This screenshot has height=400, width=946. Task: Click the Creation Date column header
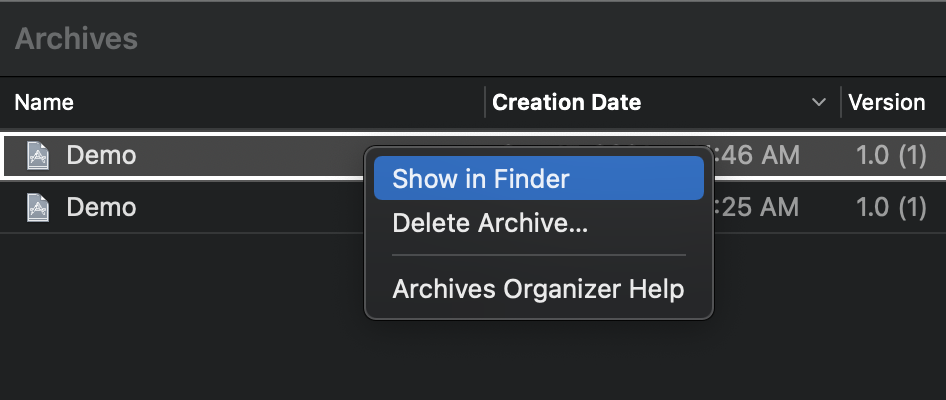567,102
